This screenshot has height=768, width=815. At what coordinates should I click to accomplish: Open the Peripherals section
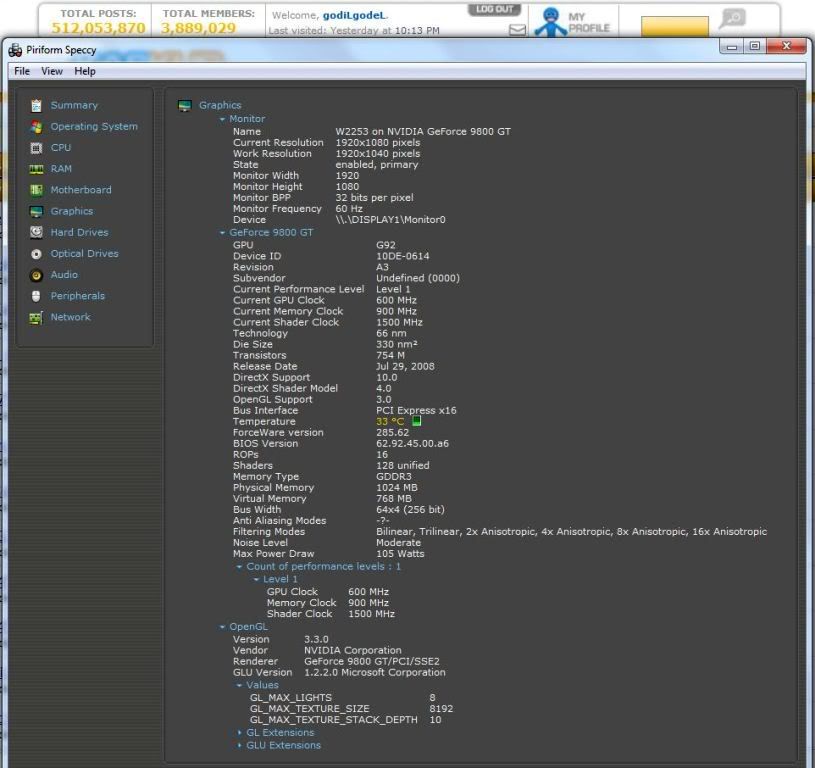tap(77, 296)
